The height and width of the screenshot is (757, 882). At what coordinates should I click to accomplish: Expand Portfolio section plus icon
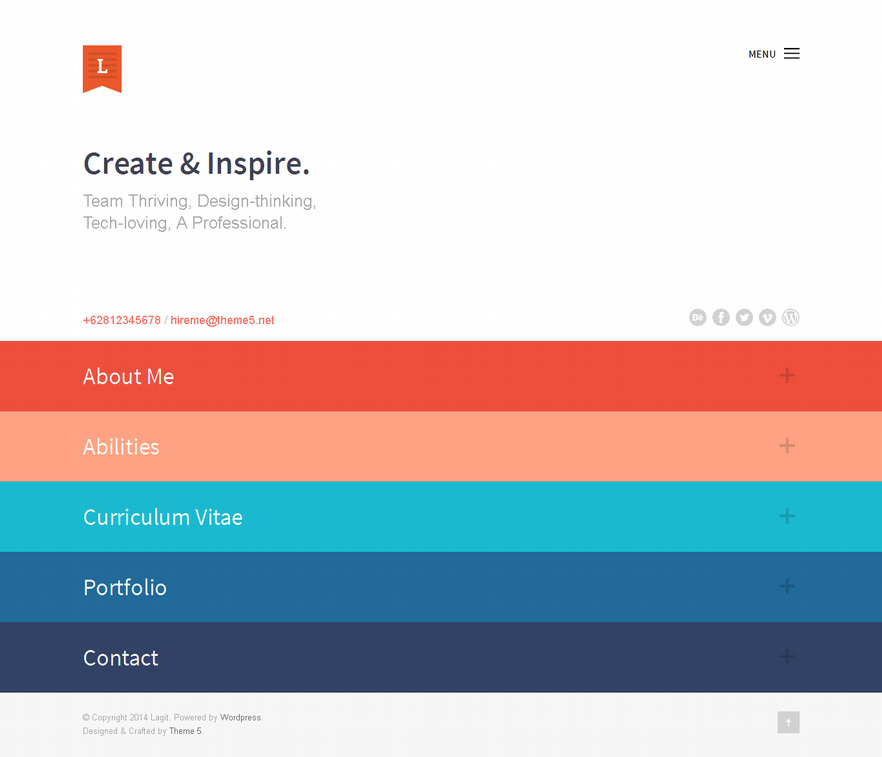coord(787,586)
